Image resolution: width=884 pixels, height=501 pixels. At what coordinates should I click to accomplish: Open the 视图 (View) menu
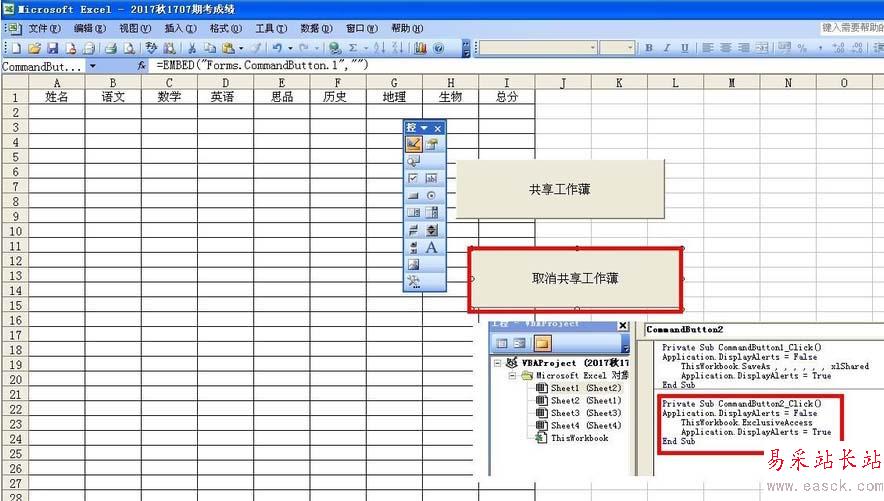(135, 28)
